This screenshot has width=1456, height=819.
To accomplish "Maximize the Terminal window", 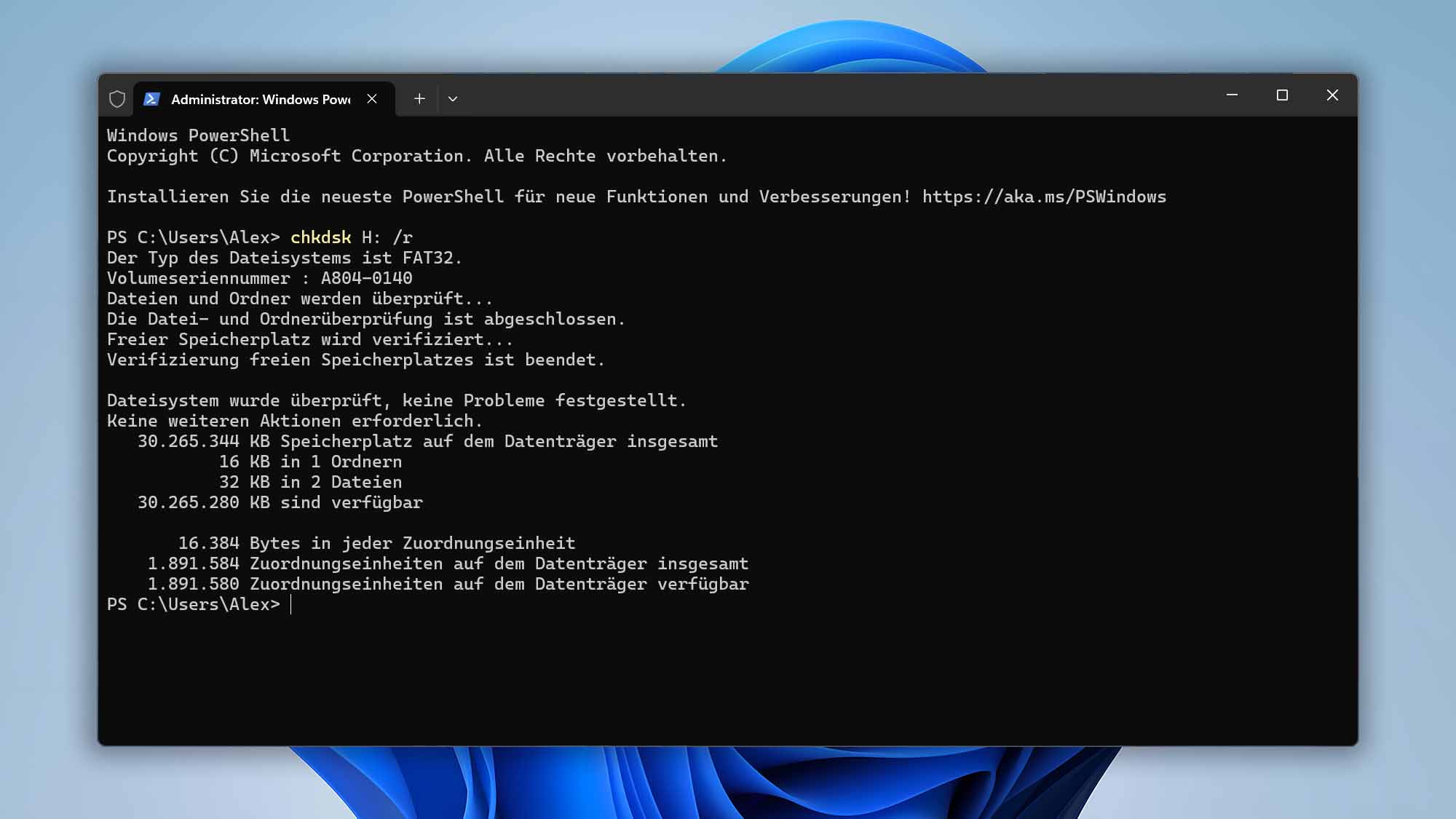I will click(1282, 95).
